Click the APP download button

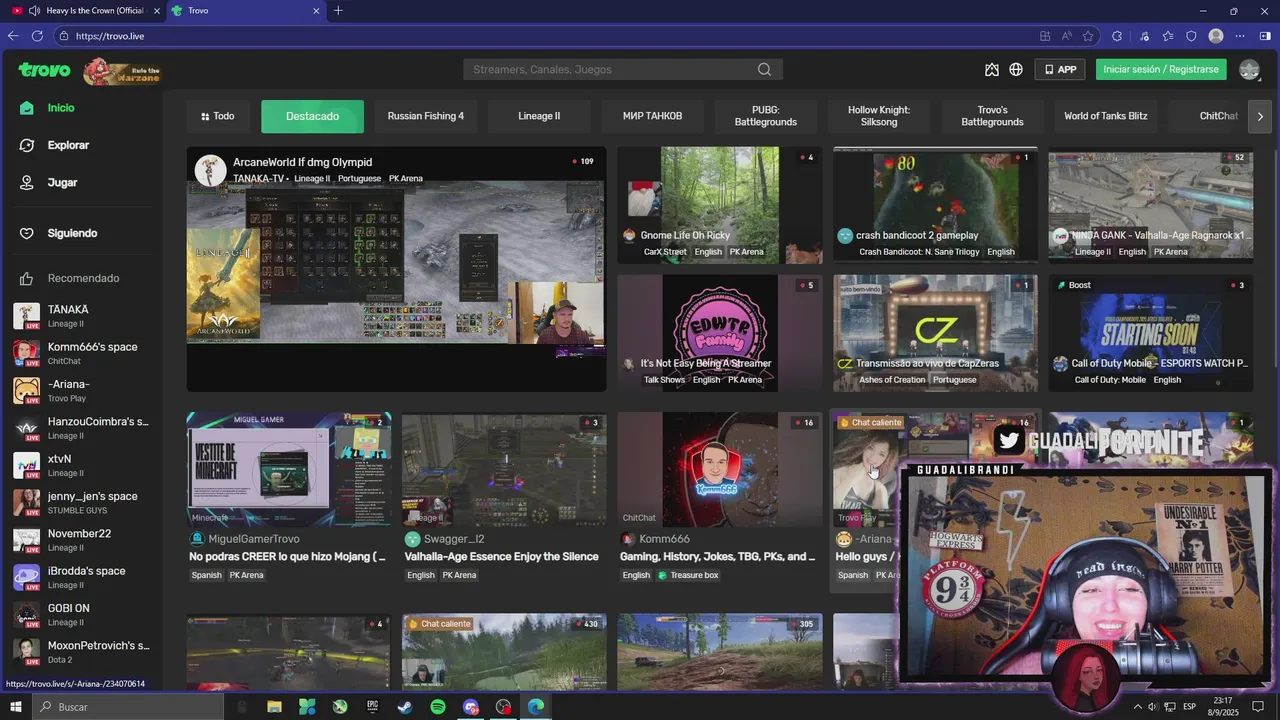(x=1060, y=70)
